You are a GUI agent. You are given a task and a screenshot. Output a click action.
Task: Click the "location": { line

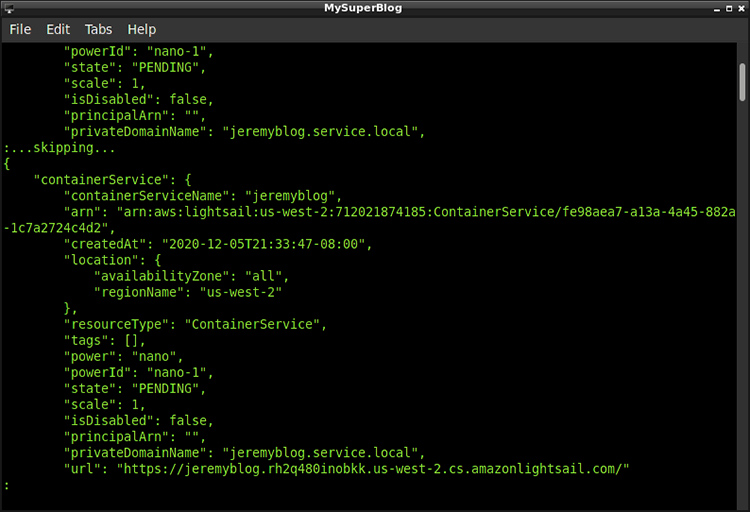pos(112,260)
